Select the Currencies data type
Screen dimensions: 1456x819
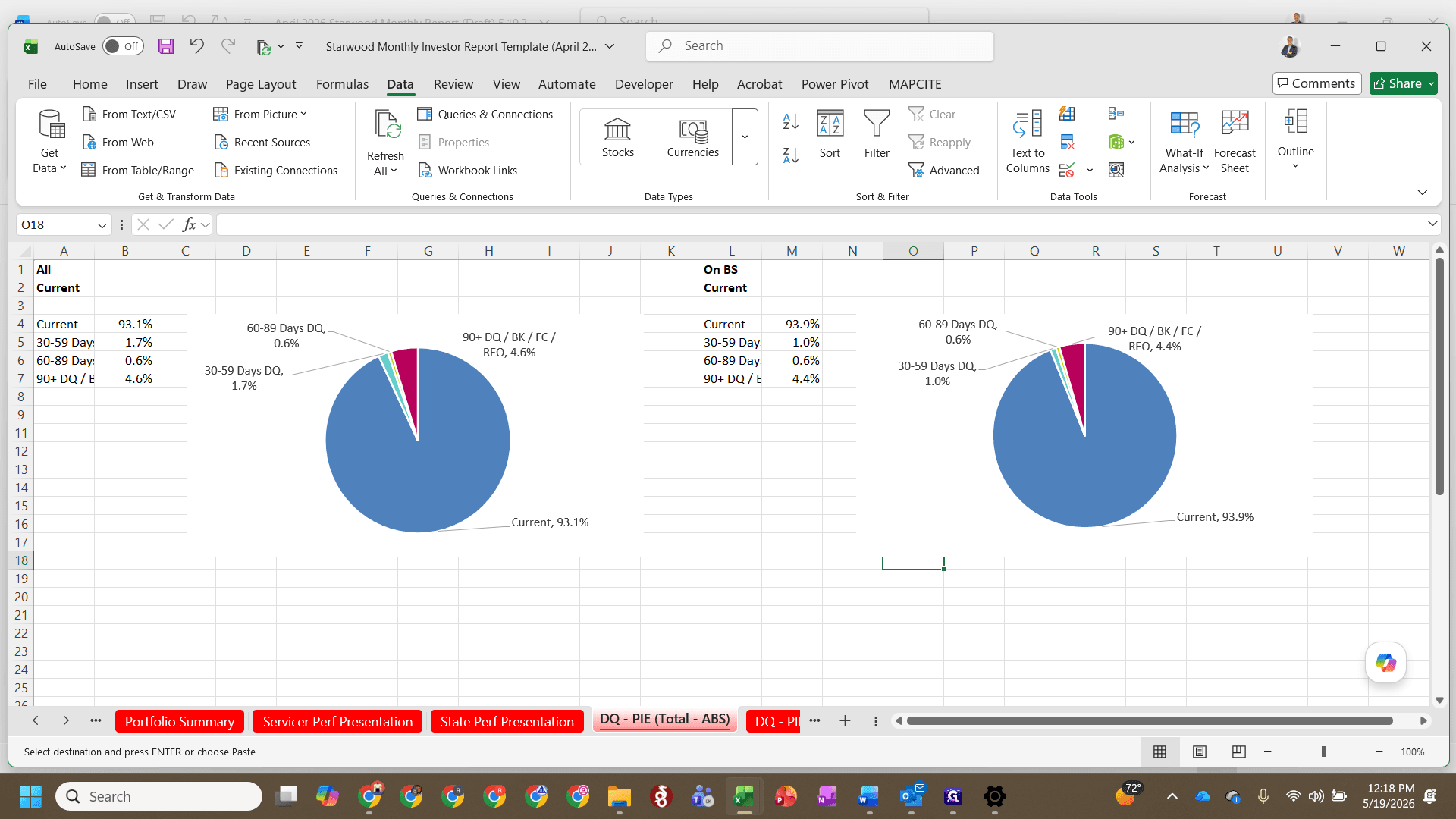692,138
